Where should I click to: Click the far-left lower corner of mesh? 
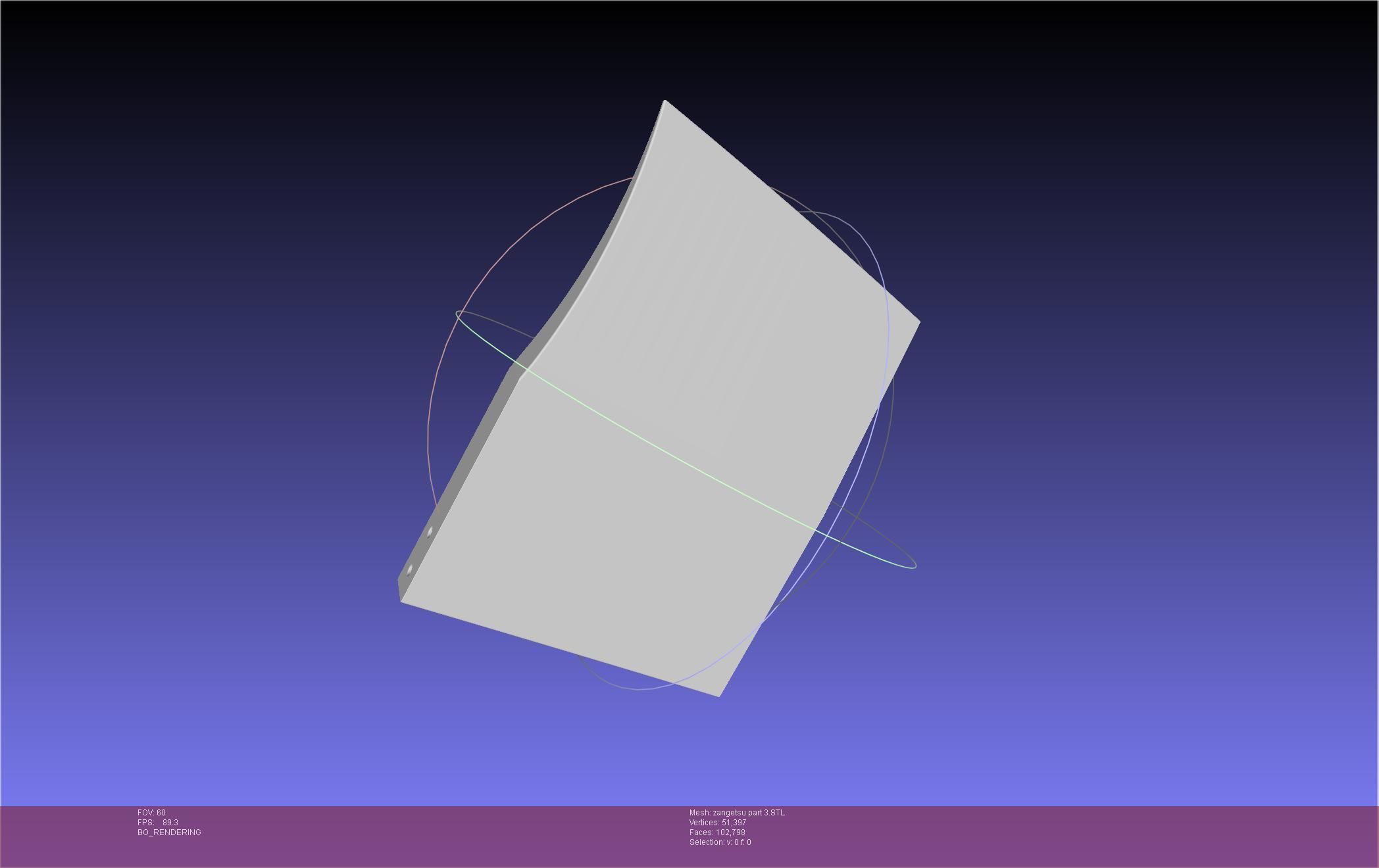pyautogui.click(x=401, y=598)
